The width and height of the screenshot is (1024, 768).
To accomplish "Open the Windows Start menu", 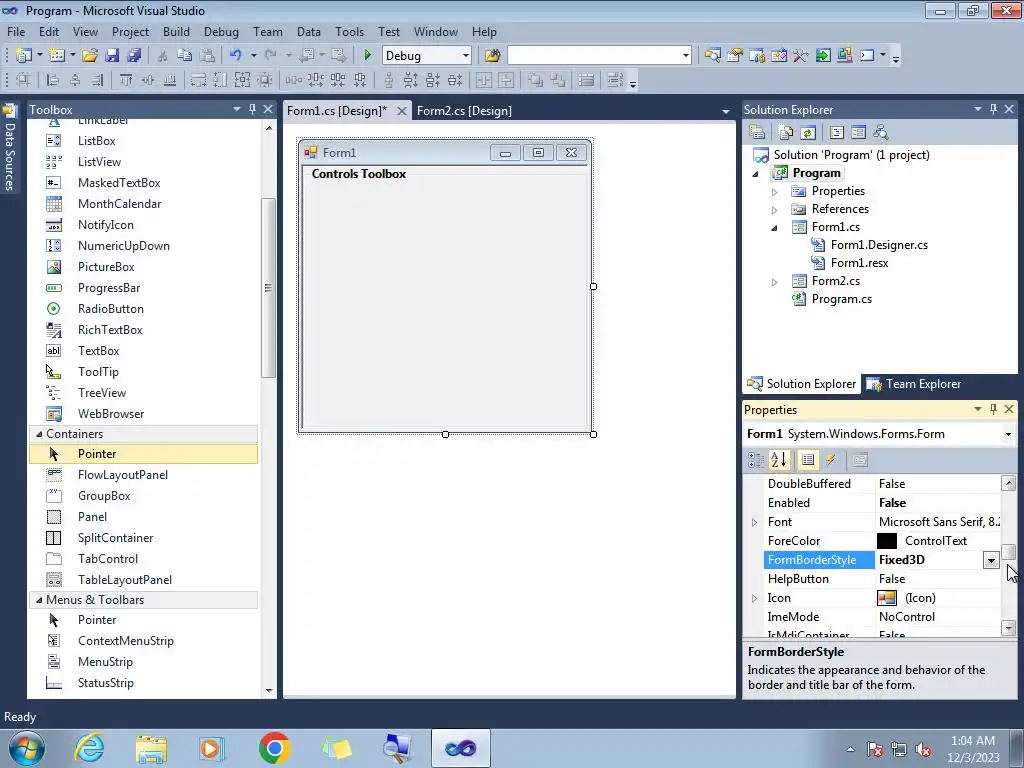I will [27, 748].
